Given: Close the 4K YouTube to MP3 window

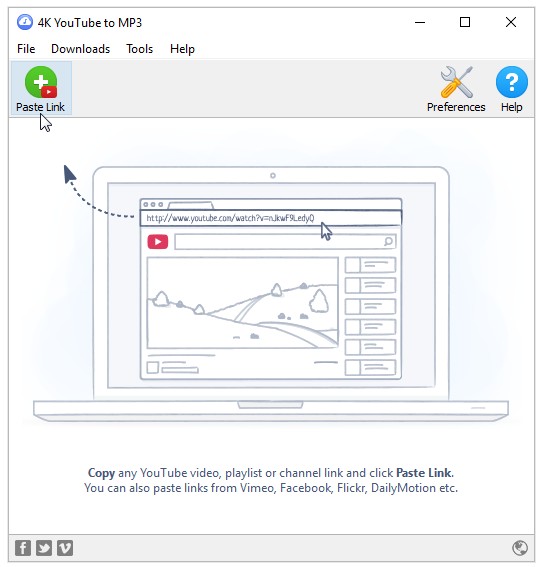Looking at the screenshot, I should pos(511,22).
